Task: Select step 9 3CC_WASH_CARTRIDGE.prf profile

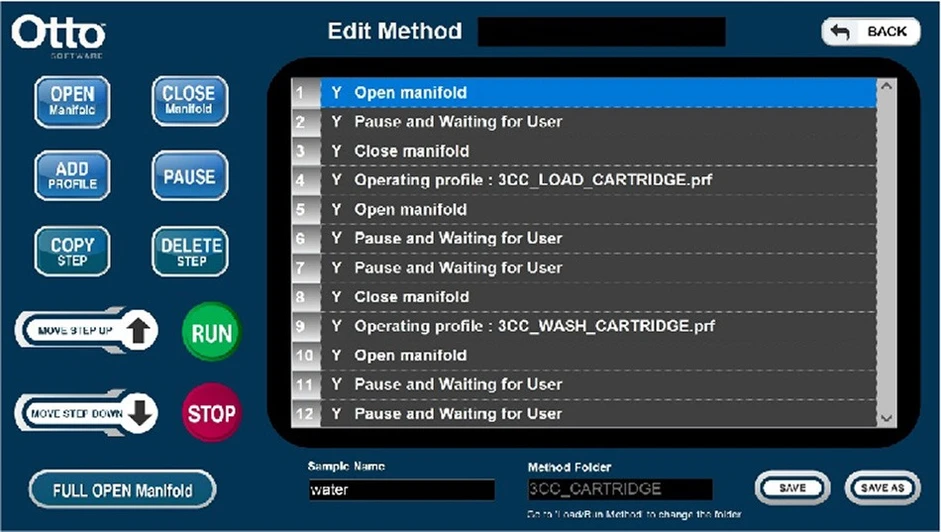Action: point(584,326)
